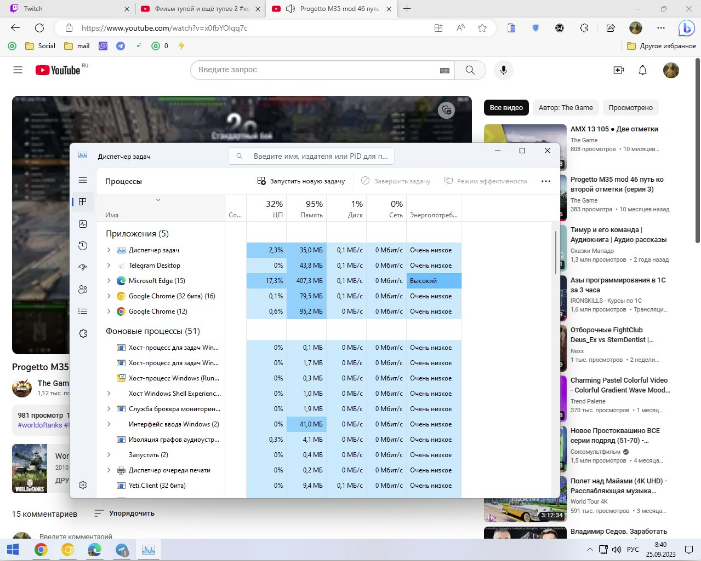Expand Microsoft Edge (15) process group

(108, 281)
